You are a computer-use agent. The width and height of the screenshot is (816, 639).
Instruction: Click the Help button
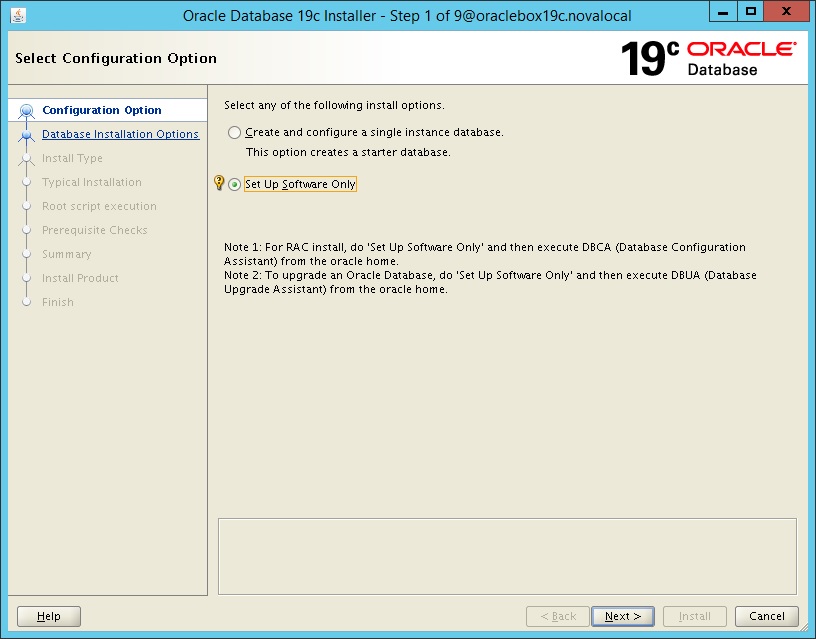pyautogui.click(x=48, y=616)
